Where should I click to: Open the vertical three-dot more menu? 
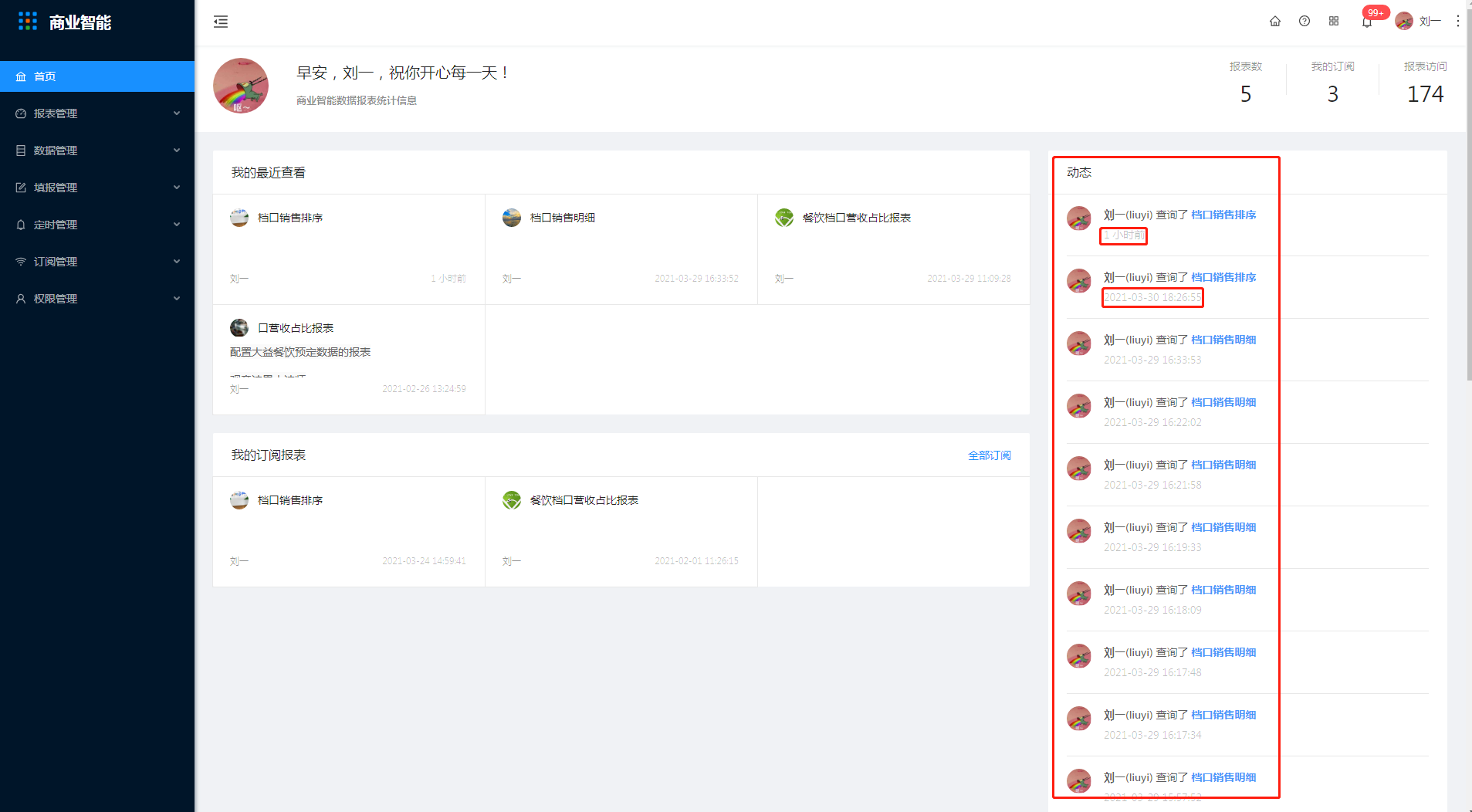(x=1457, y=22)
